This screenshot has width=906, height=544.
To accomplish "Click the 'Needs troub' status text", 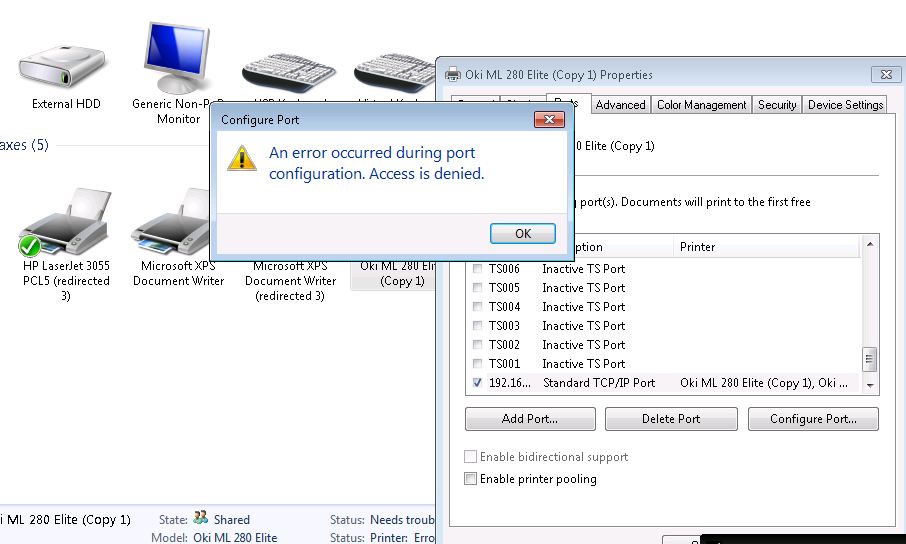I will (x=402, y=520).
